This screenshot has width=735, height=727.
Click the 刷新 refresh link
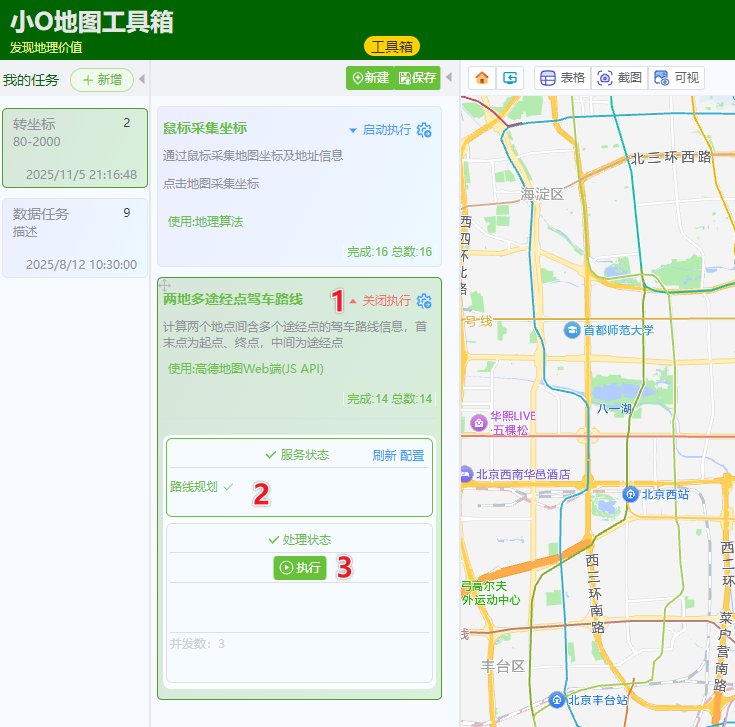[x=384, y=456]
